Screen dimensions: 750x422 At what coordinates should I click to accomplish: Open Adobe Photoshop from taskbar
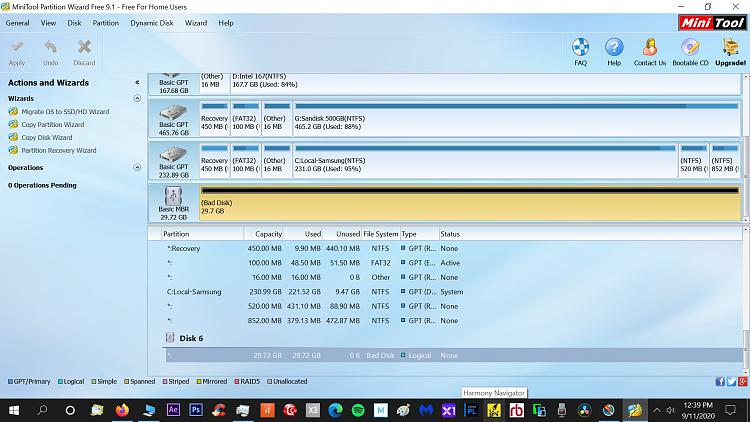196,410
